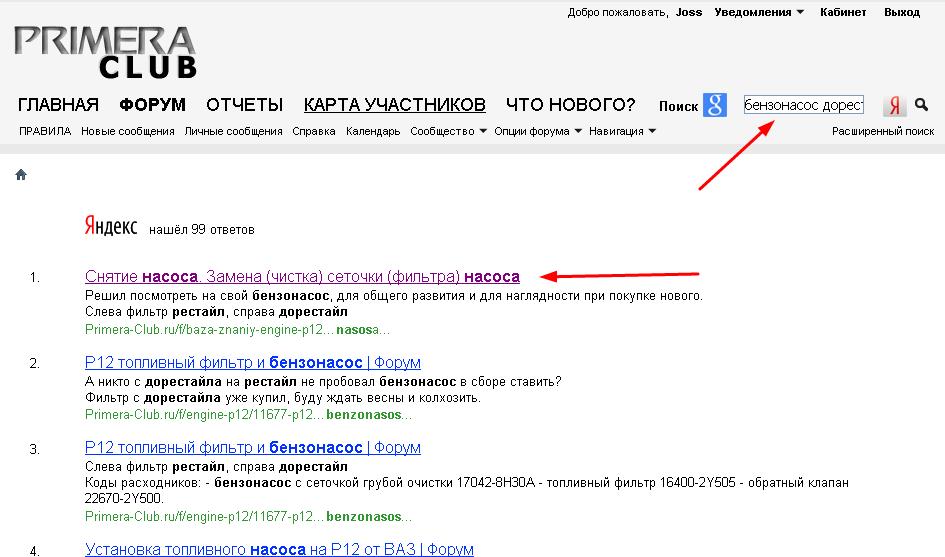945x557 pixels.
Task: Open КАРТА УЧАСТНИКОВ tab
Action: point(395,105)
